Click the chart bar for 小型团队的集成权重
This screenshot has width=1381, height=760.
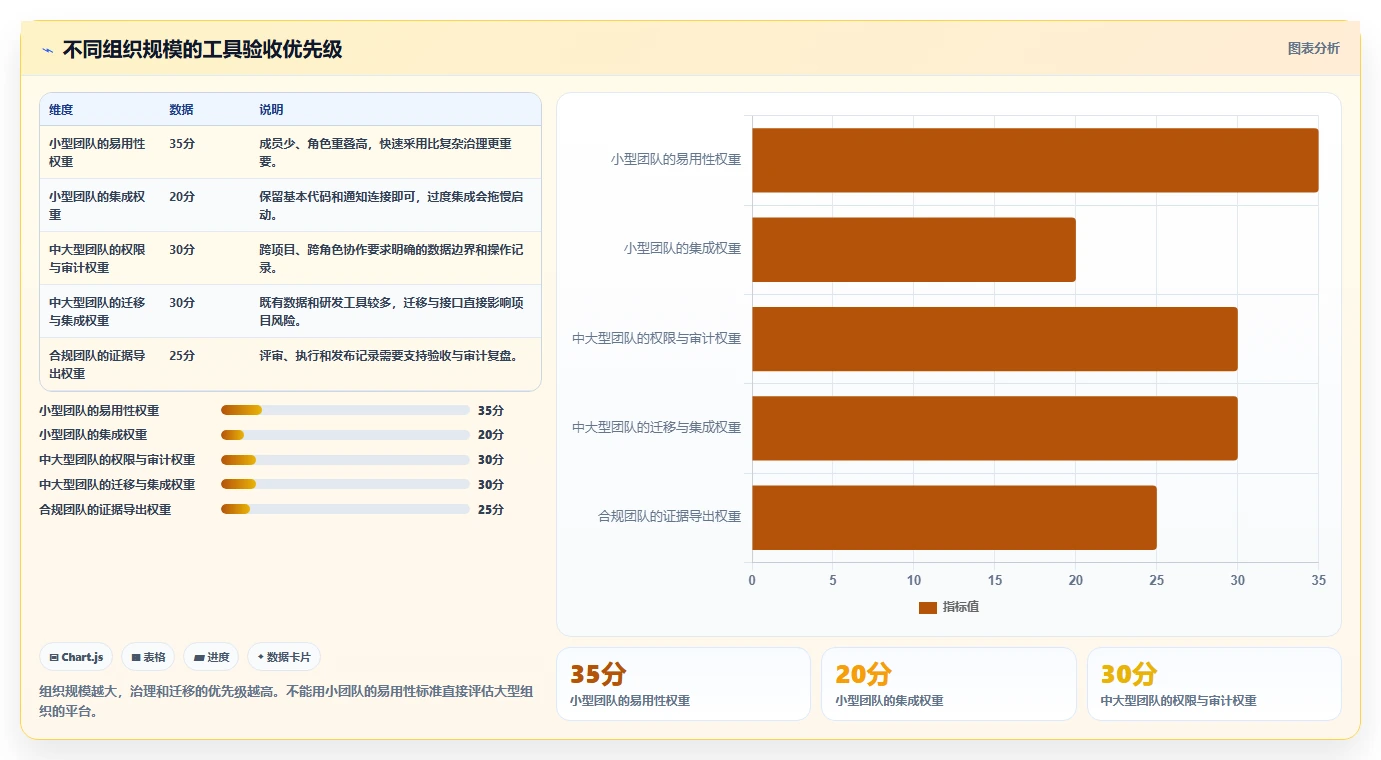[914, 249]
